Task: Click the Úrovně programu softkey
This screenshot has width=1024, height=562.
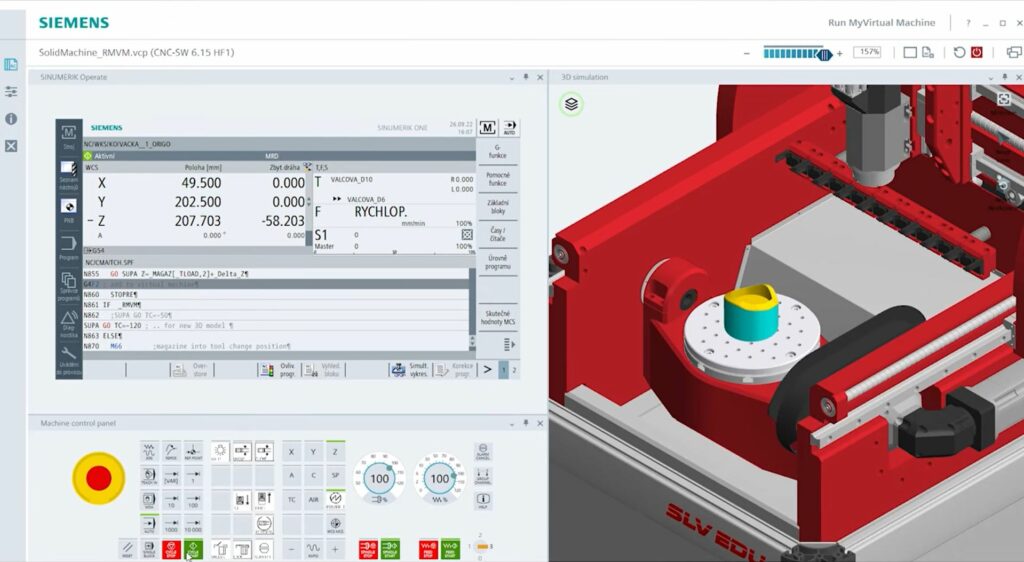Action: click(498, 262)
